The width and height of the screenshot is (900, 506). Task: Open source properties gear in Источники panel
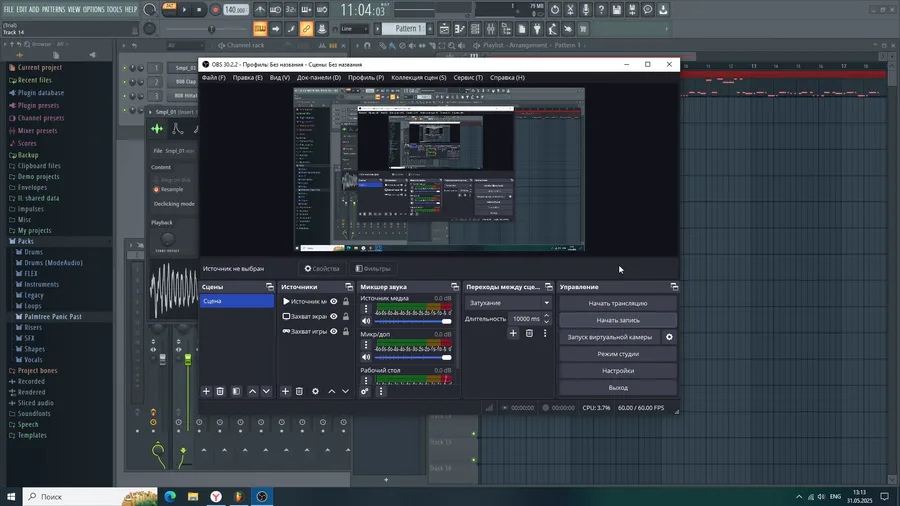click(x=315, y=391)
